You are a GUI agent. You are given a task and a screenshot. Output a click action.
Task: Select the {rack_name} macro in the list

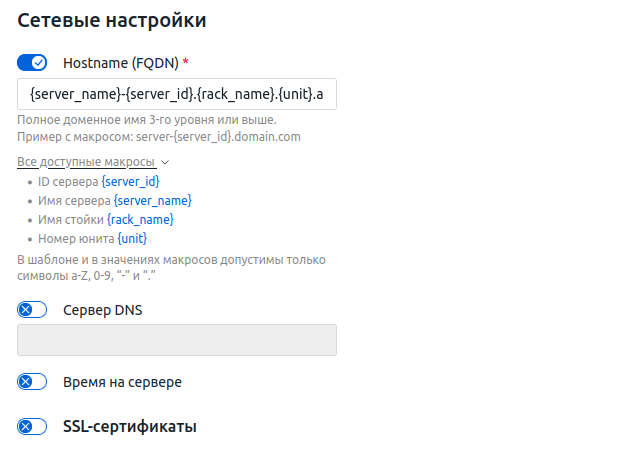140,219
